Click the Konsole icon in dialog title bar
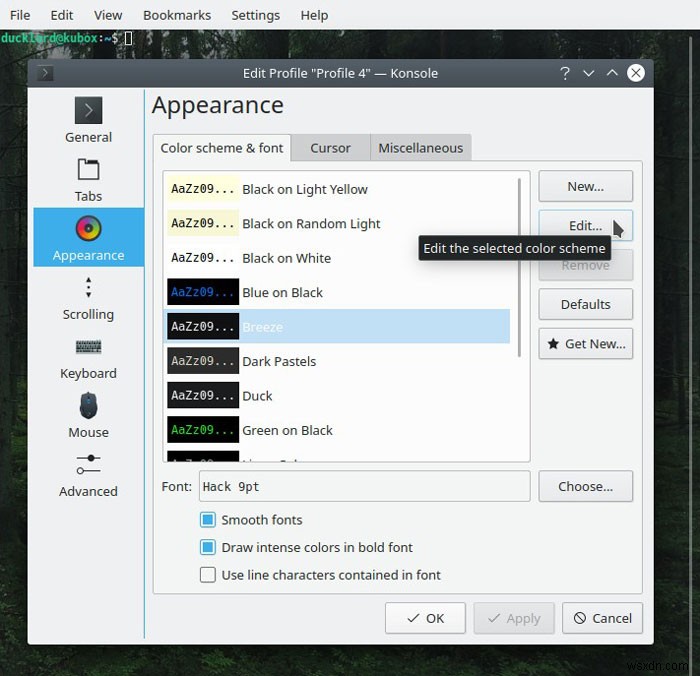Screen dimensions: 700x676 coord(45,73)
